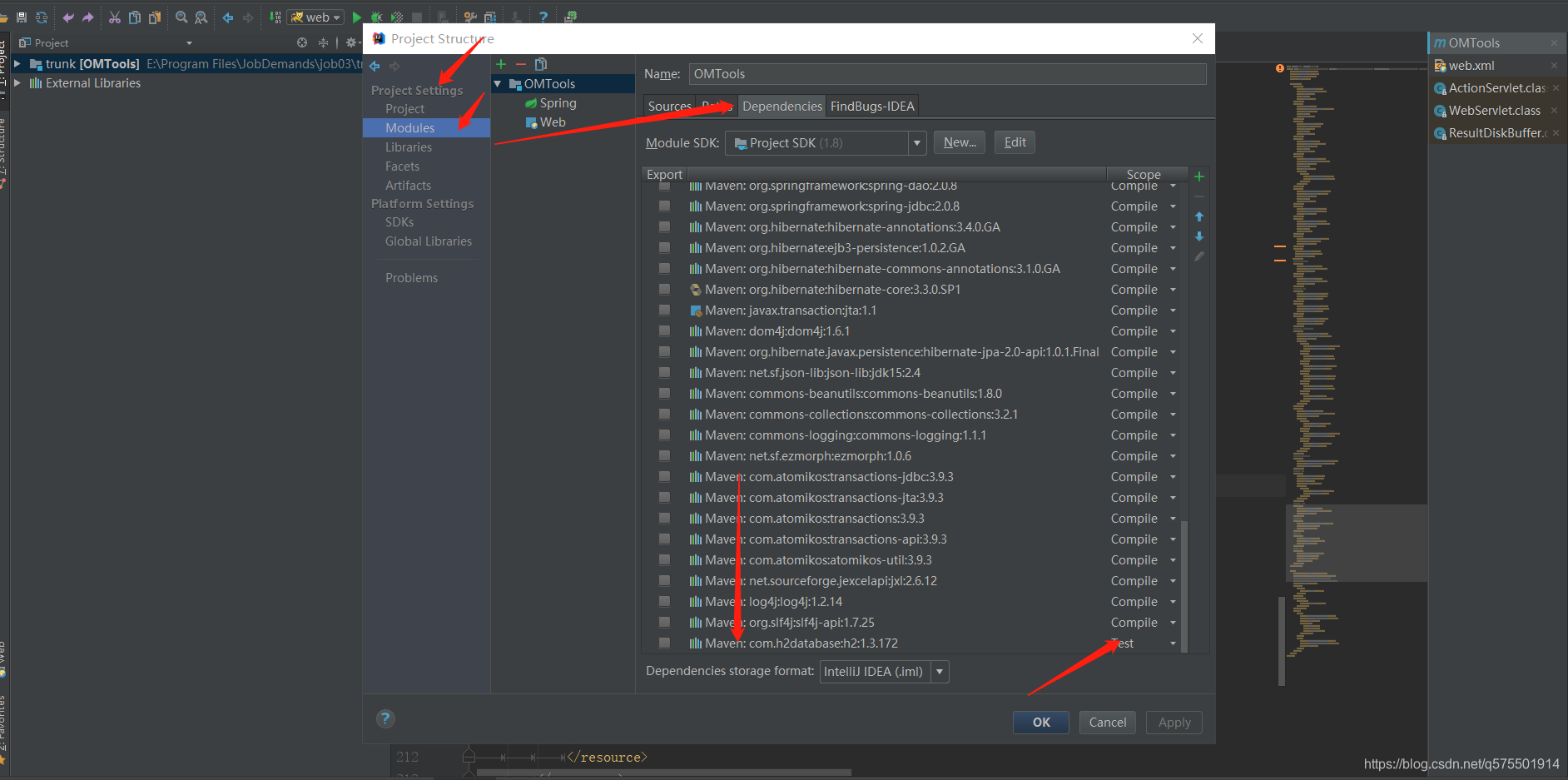
Task: Add dependency with green plus beside Scope
Action: click(1199, 176)
